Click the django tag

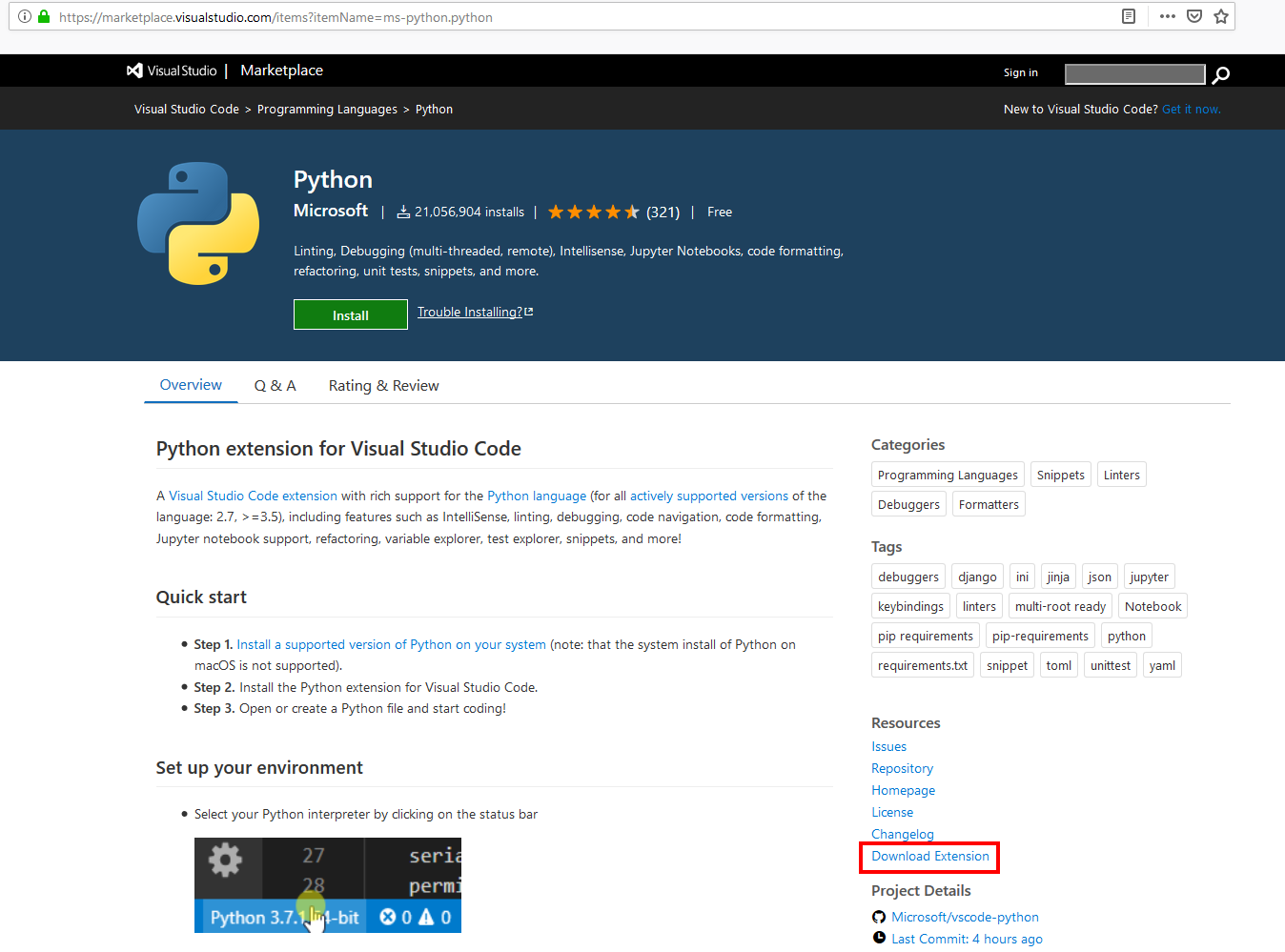click(x=977, y=577)
